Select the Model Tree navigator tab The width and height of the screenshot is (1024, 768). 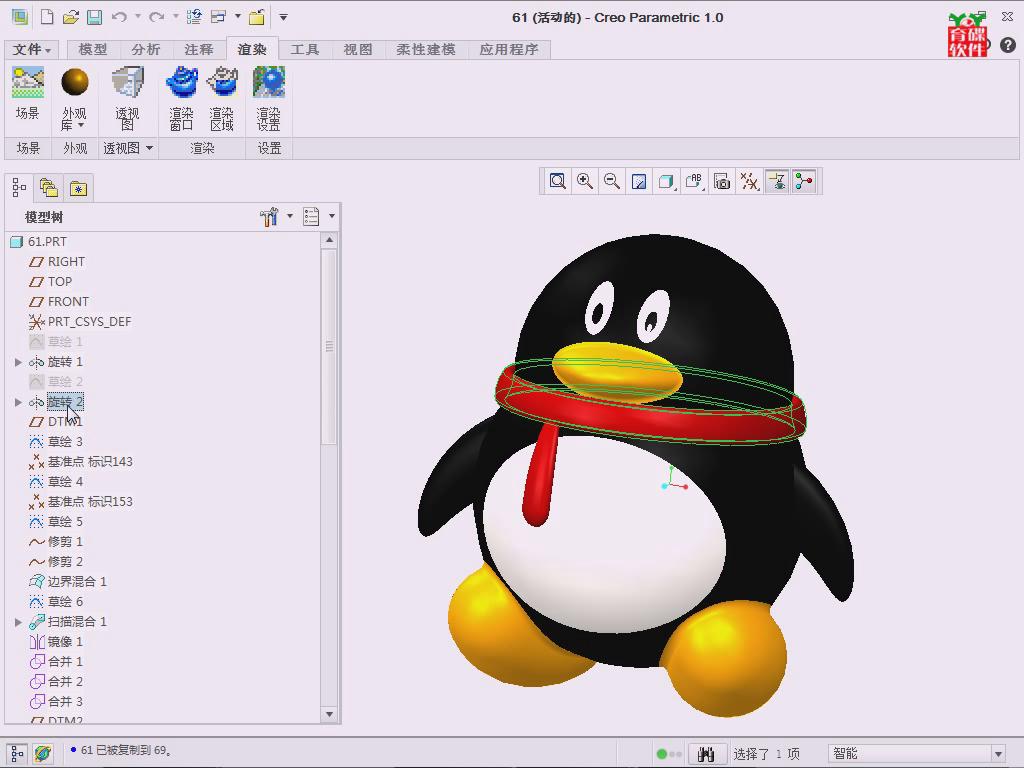pyautogui.click(x=19, y=189)
